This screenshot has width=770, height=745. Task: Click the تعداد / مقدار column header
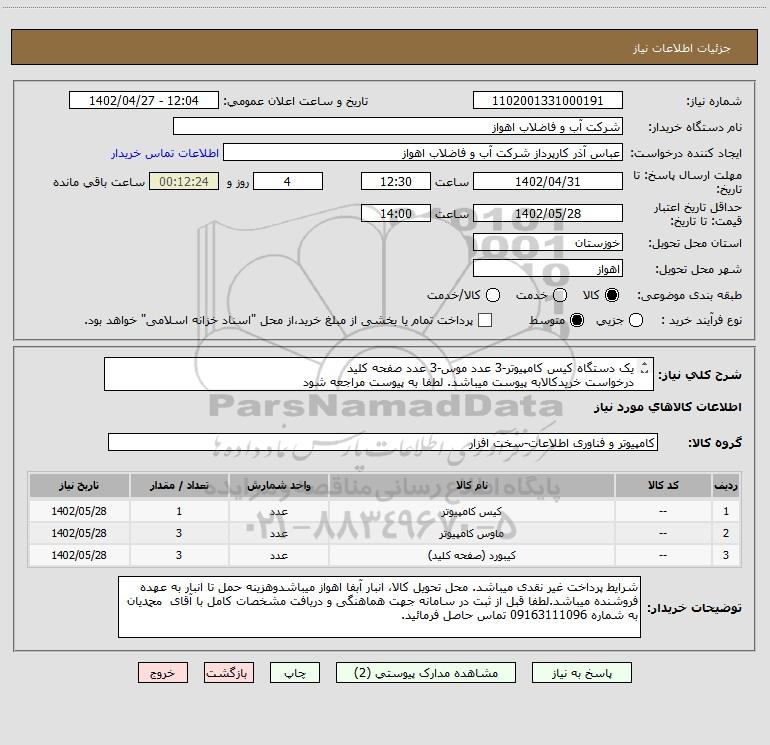pos(179,486)
